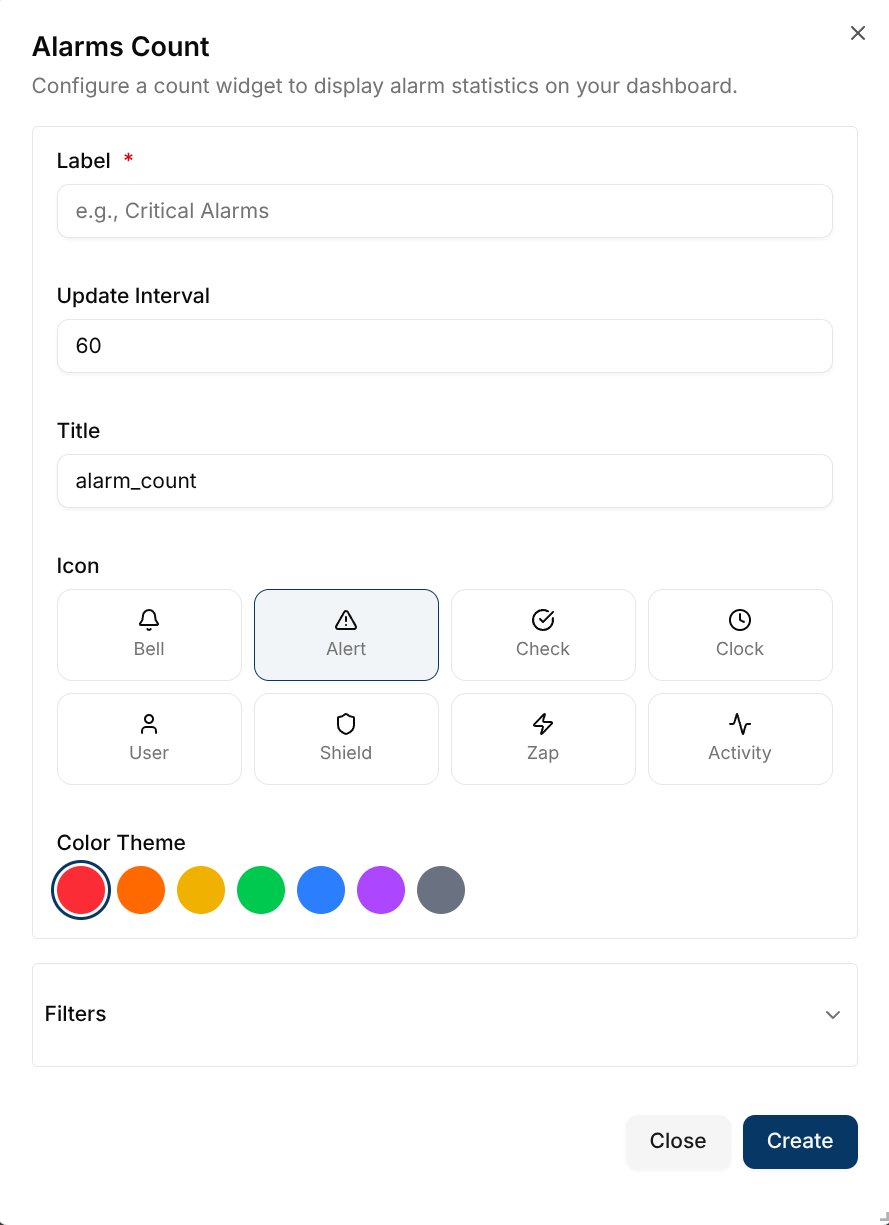Pick the Check icon option
This screenshot has height=1225, width=889.
point(543,635)
